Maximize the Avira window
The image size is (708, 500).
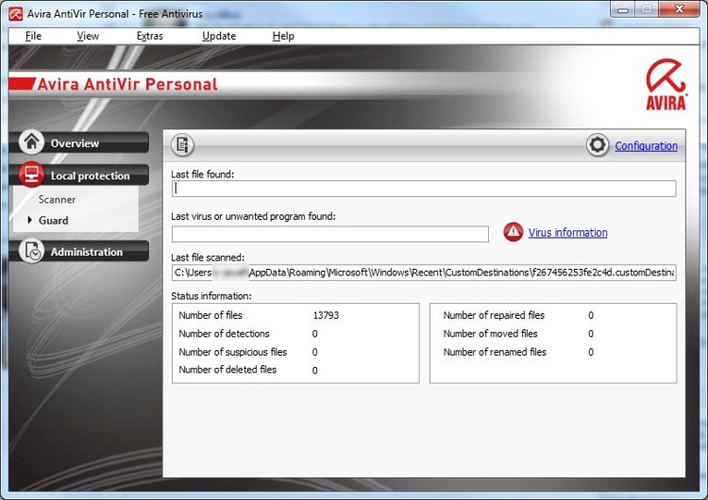(647, 9)
